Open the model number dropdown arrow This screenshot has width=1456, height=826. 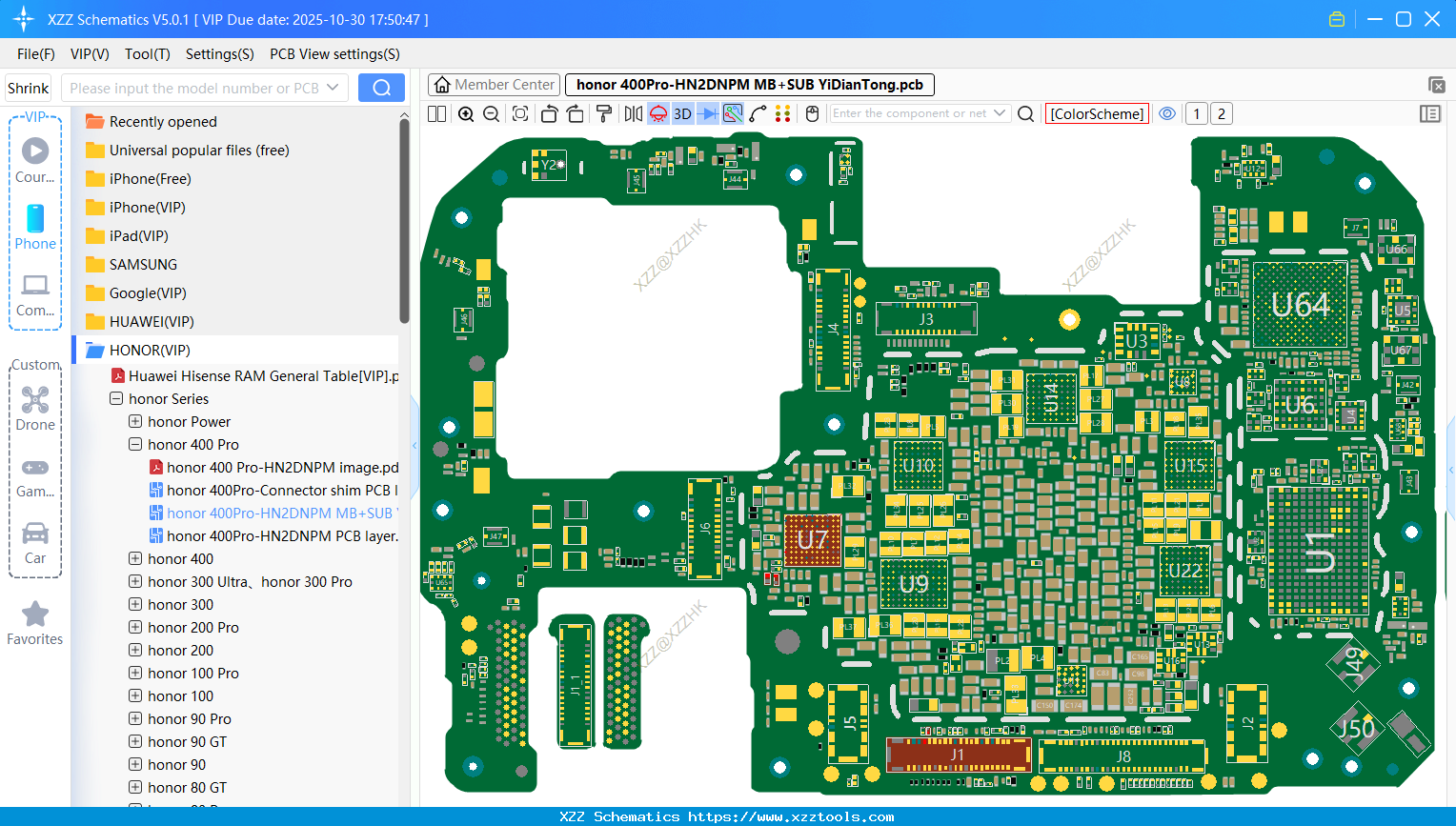pos(333,88)
